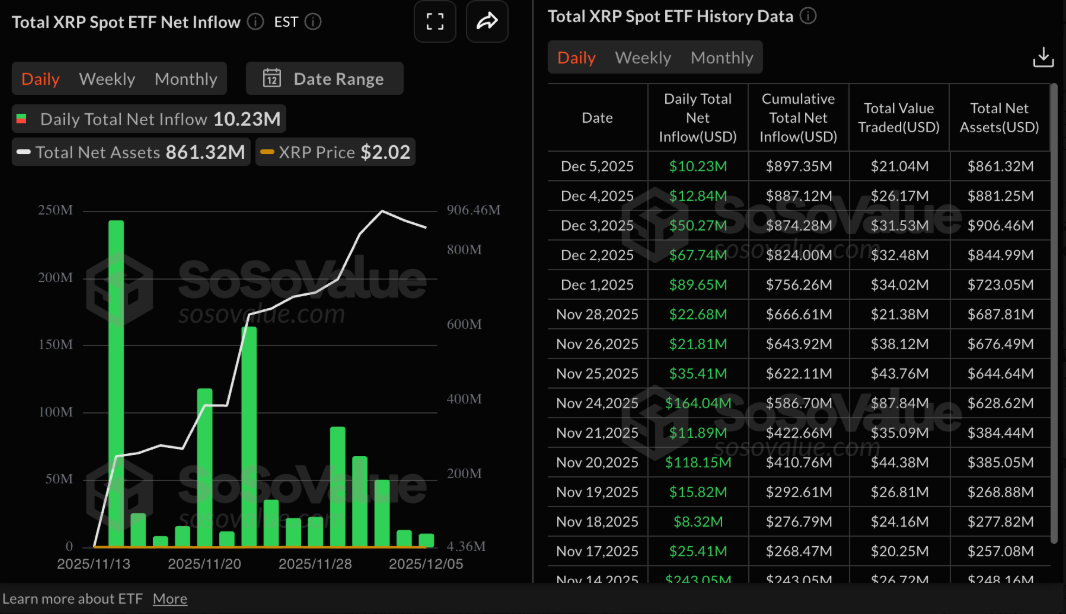
Task: Open the fullscreen view of the chart
Action: pos(435,21)
